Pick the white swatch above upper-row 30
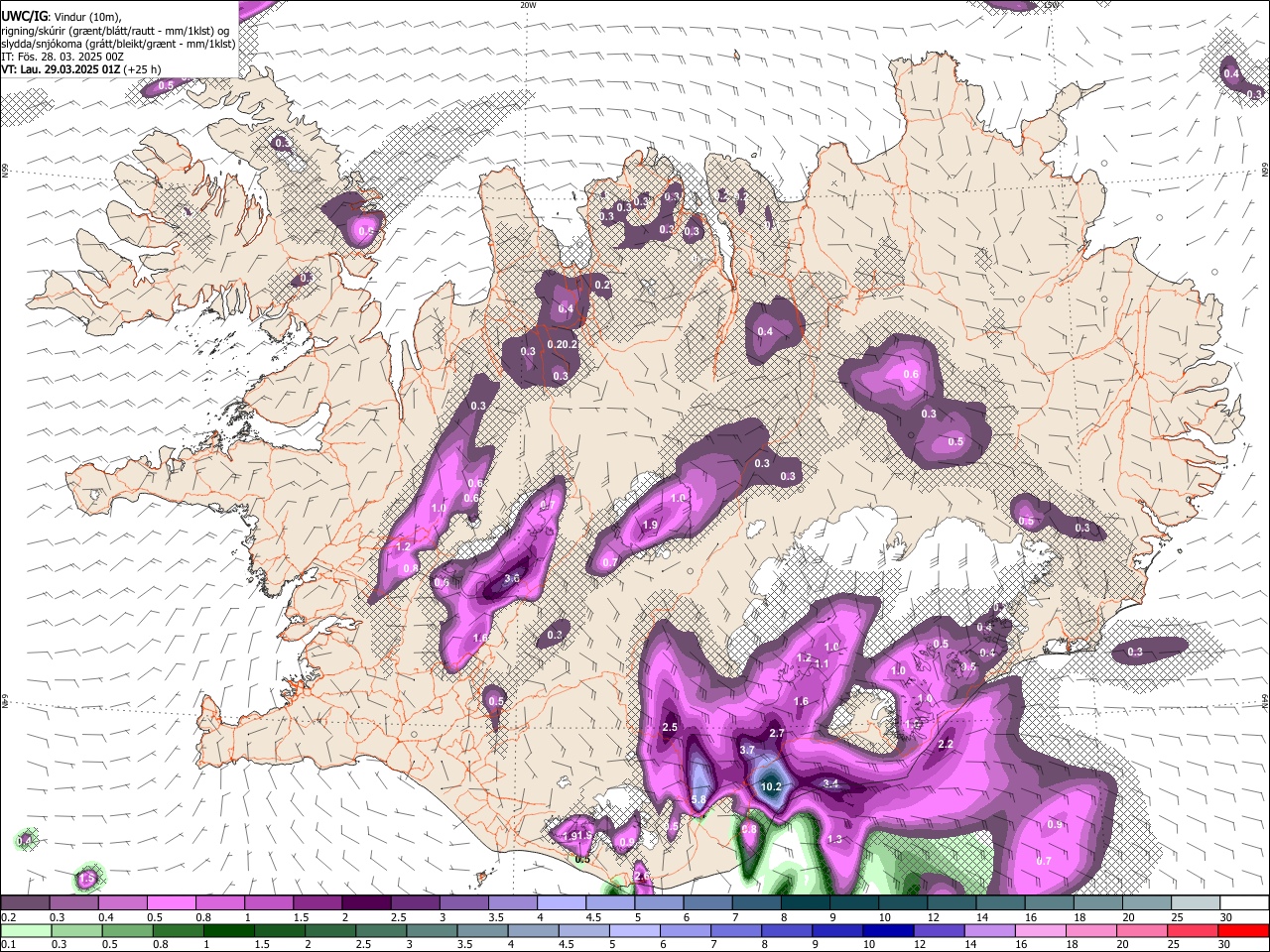 coord(1245,903)
